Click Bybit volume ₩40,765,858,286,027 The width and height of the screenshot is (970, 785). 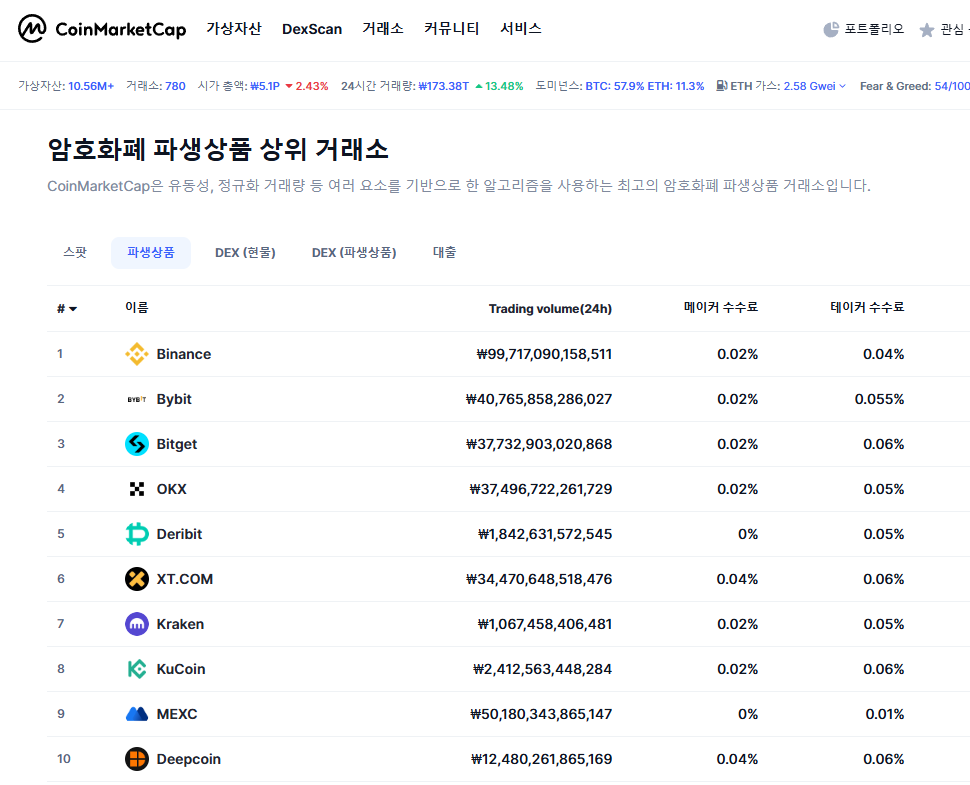click(539, 399)
